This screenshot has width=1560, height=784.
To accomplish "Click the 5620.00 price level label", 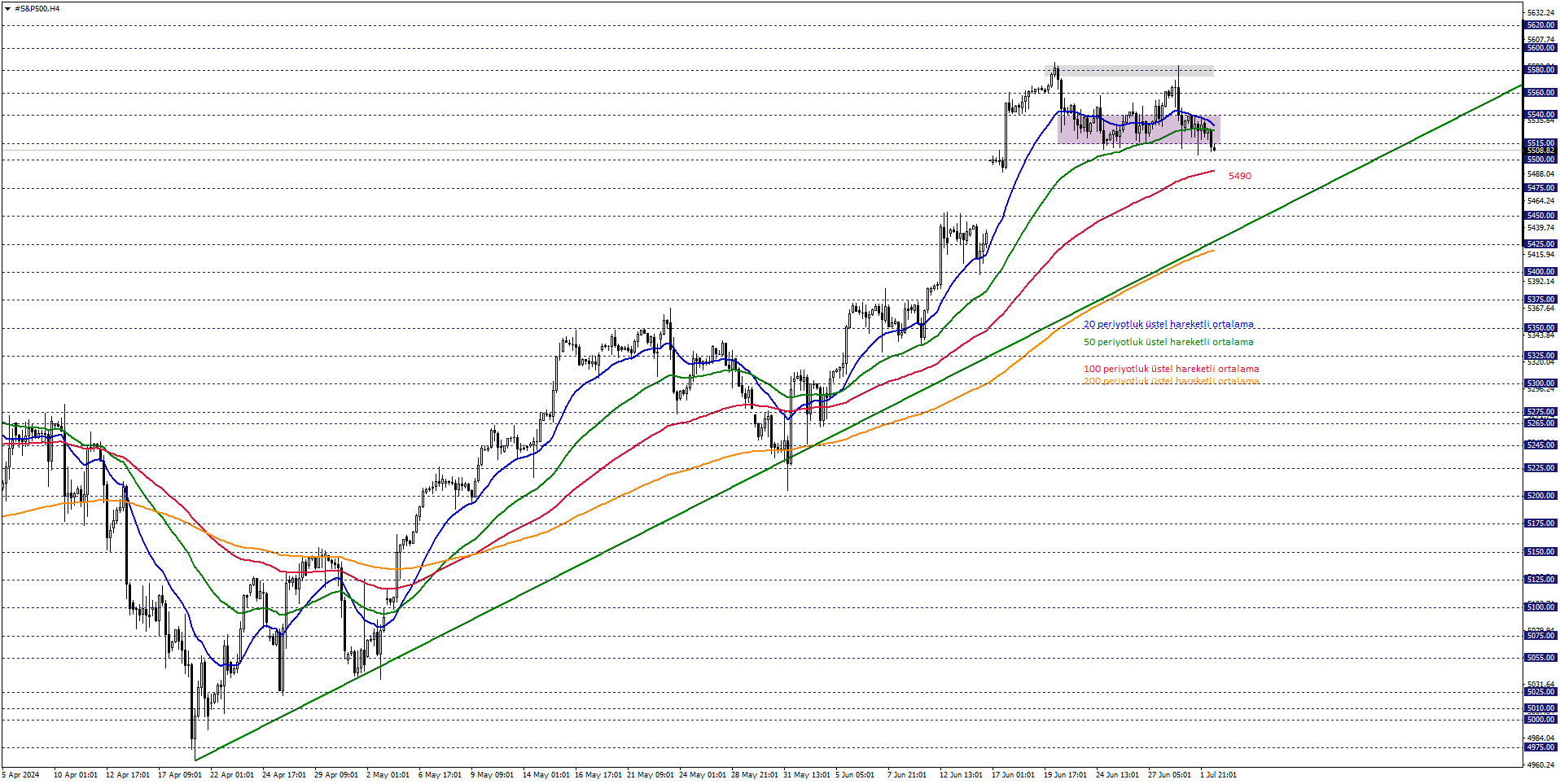I will click(1540, 25).
